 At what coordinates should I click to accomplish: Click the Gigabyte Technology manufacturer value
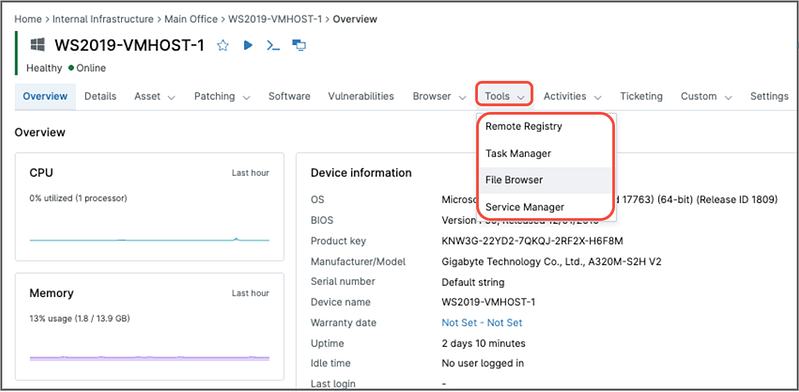click(551, 262)
